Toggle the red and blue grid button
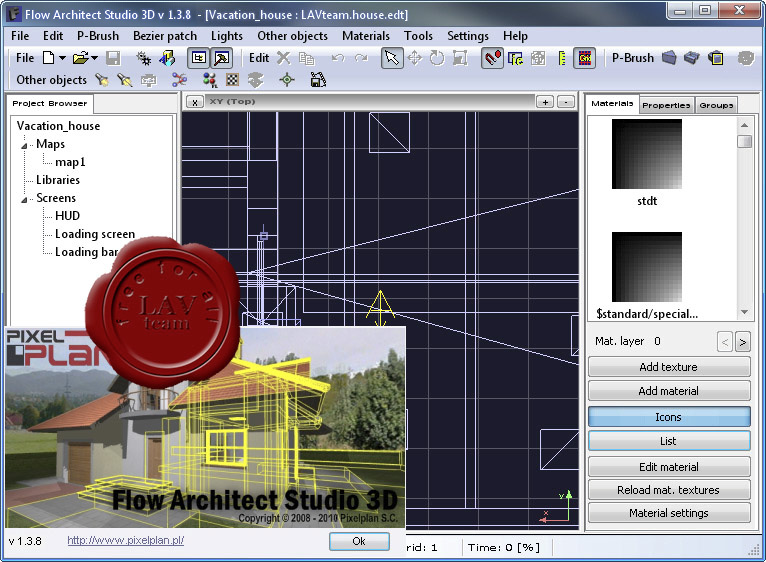766x562 pixels. 585,58
